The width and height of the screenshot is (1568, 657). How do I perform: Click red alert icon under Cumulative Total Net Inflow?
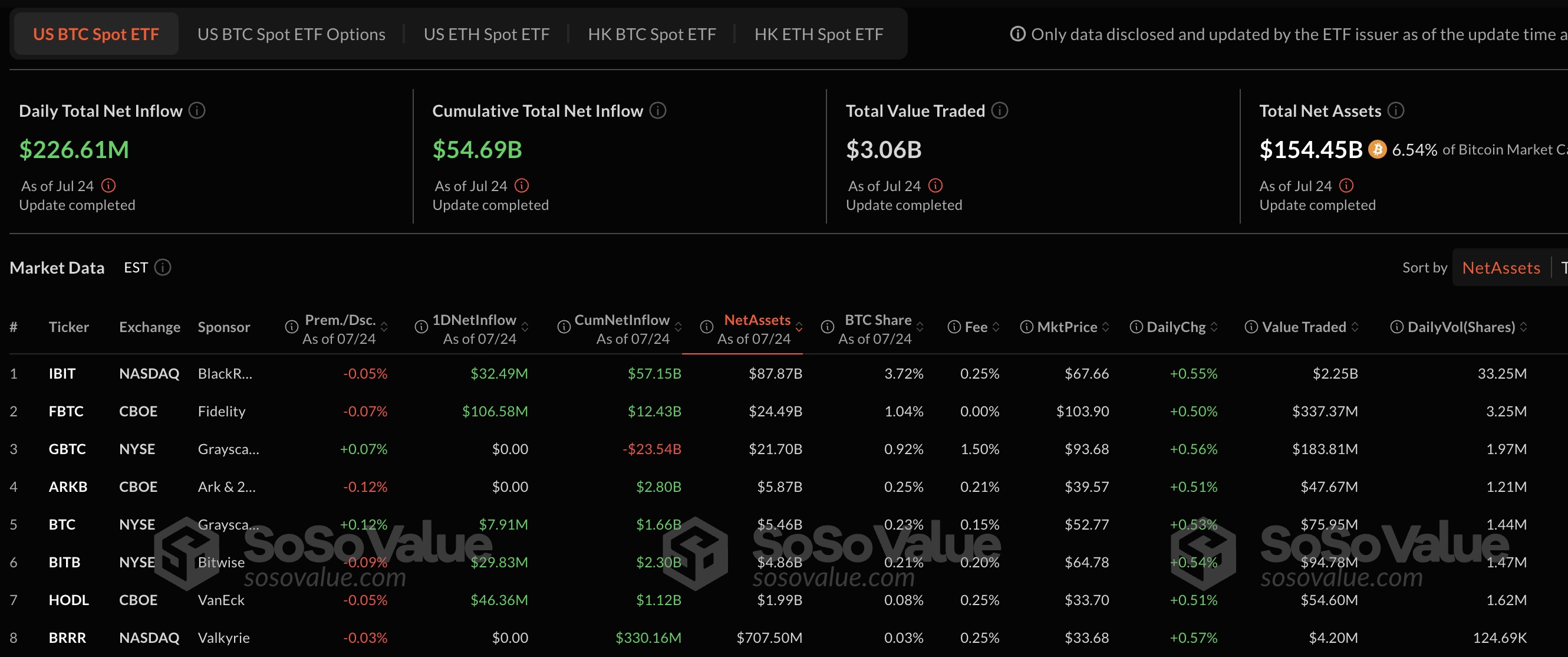tap(522, 185)
